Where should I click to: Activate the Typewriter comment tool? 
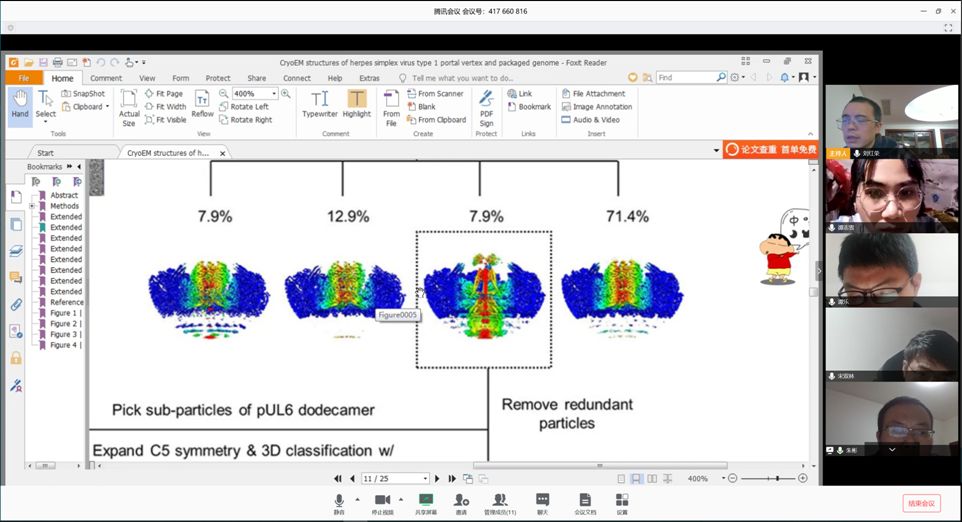pyautogui.click(x=320, y=104)
